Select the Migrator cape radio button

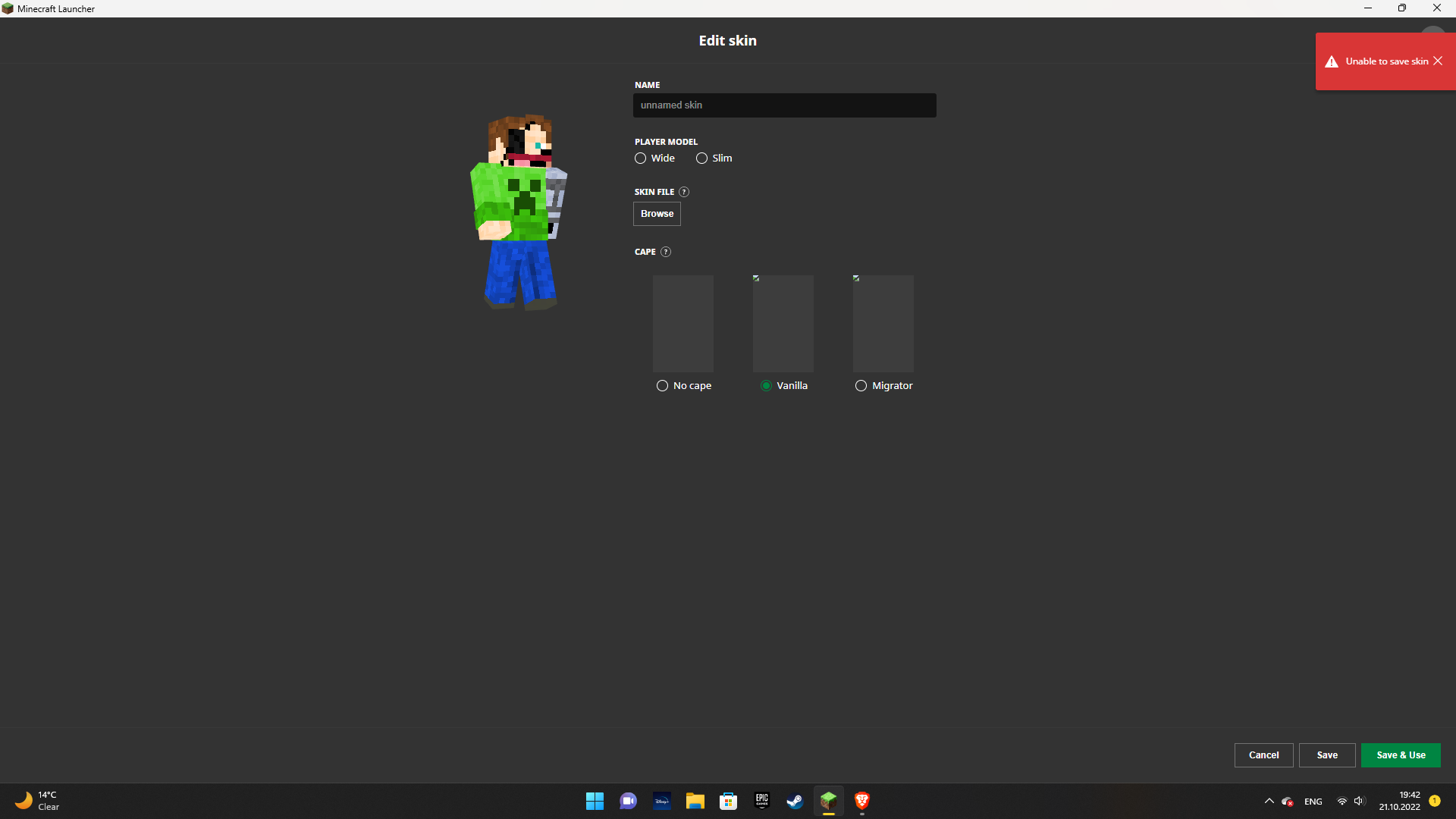[861, 386]
